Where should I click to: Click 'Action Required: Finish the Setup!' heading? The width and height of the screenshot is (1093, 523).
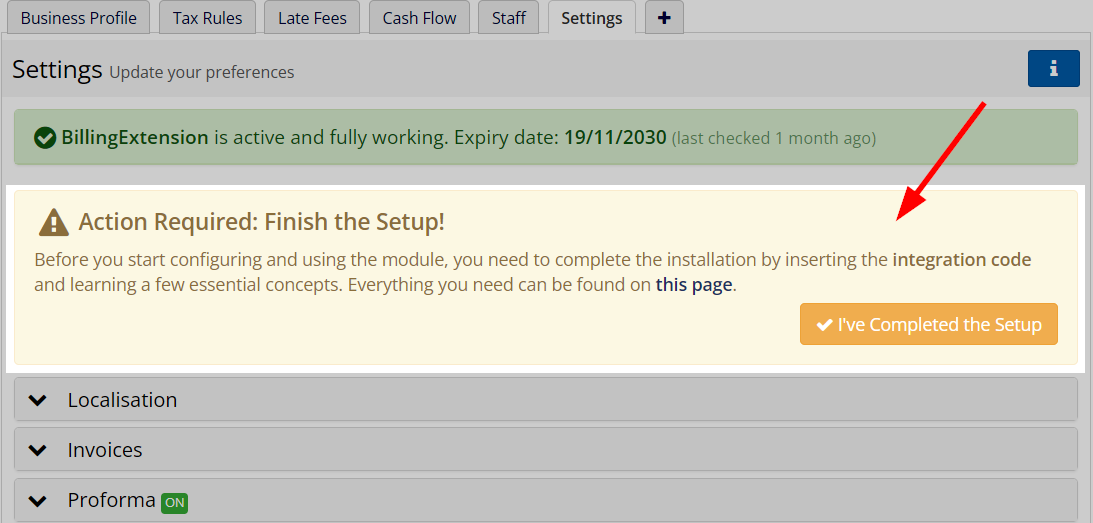(x=261, y=222)
